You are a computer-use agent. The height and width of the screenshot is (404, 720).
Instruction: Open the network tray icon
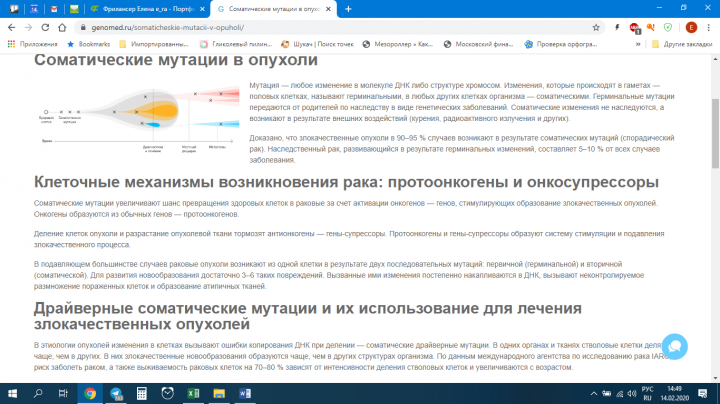[x=620, y=393]
